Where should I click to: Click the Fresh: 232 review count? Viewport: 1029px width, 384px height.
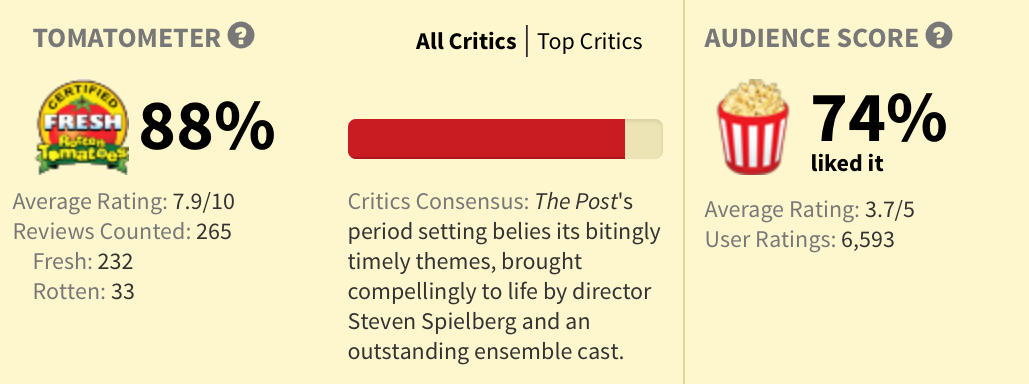pyautogui.click(x=83, y=262)
